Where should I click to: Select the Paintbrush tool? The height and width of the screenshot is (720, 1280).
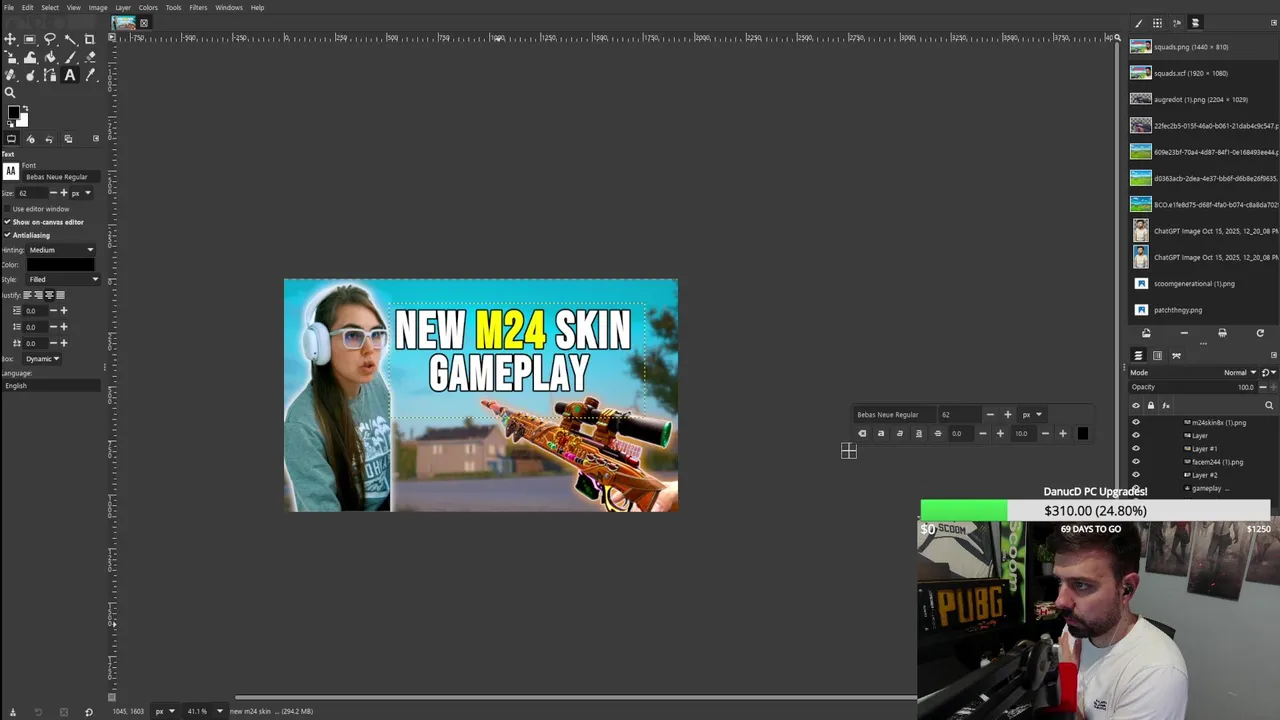tap(70, 57)
